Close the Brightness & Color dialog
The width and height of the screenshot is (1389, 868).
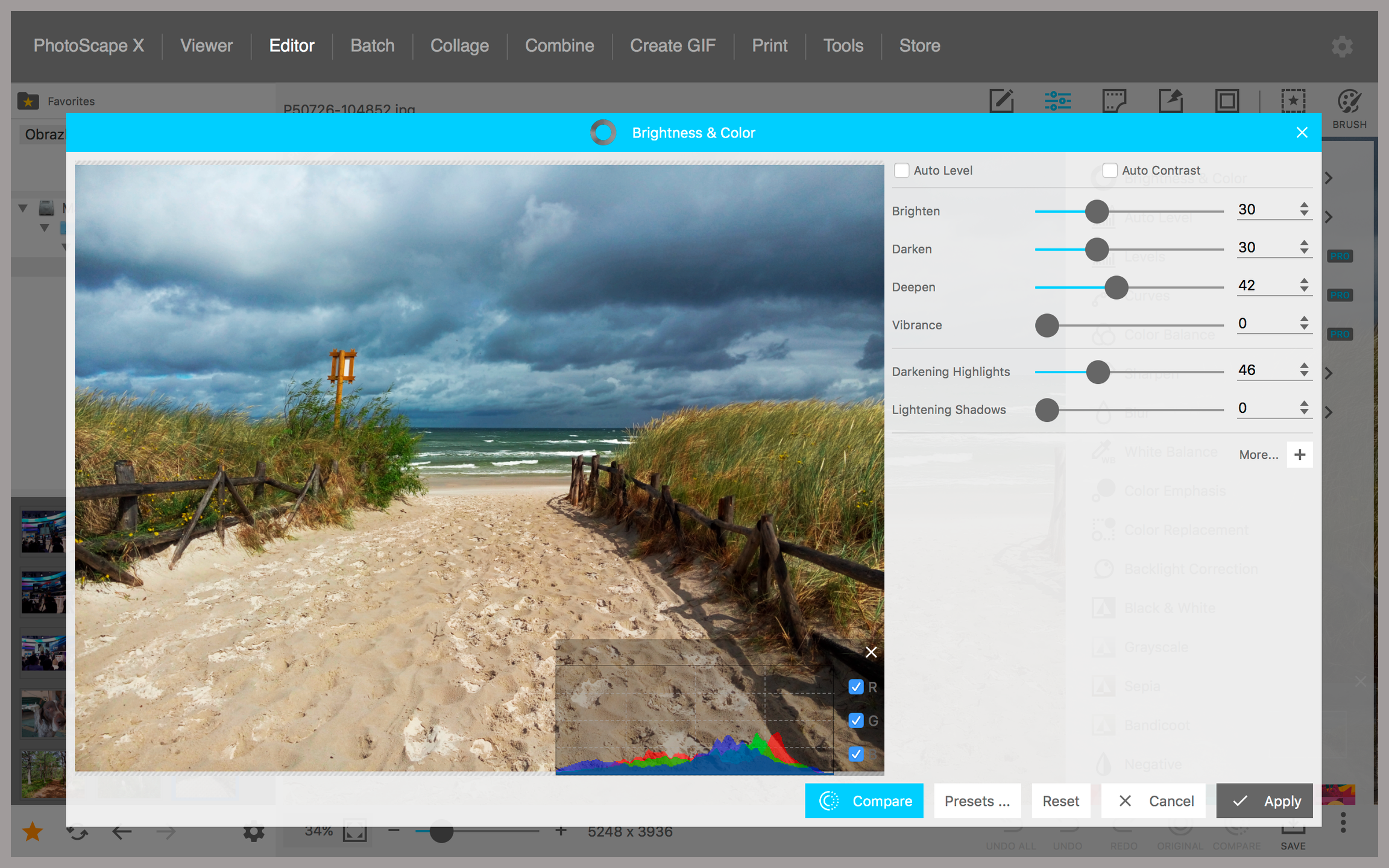click(1302, 133)
